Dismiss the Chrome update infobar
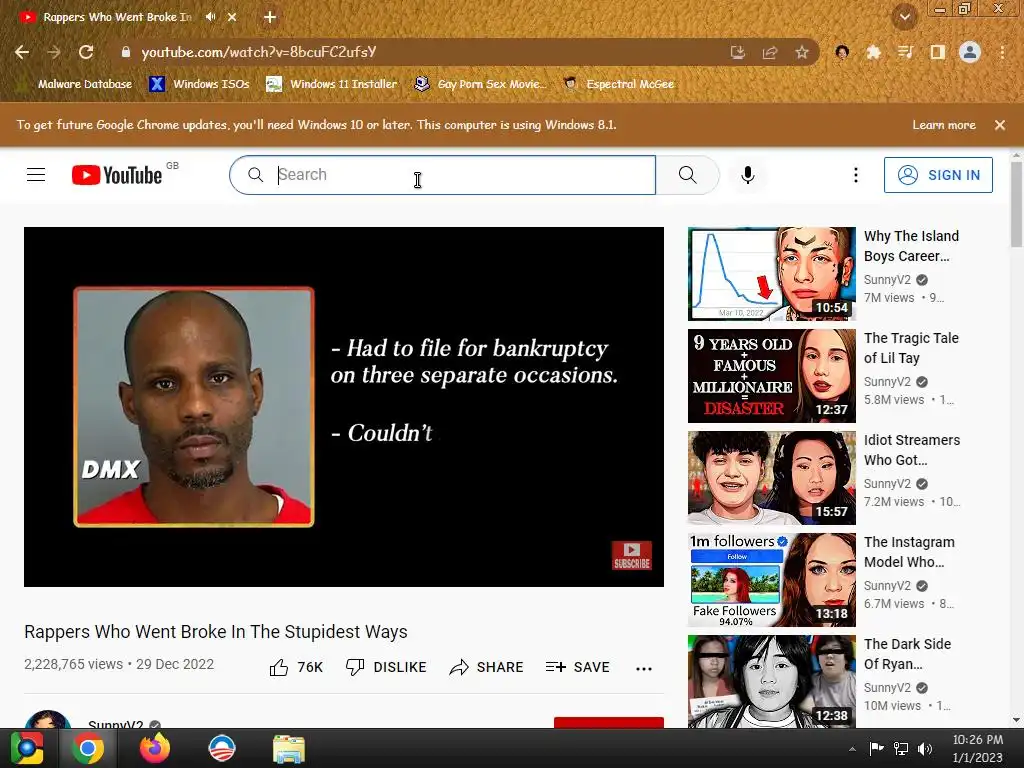Viewport: 1024px width, 768px height. 999,125
